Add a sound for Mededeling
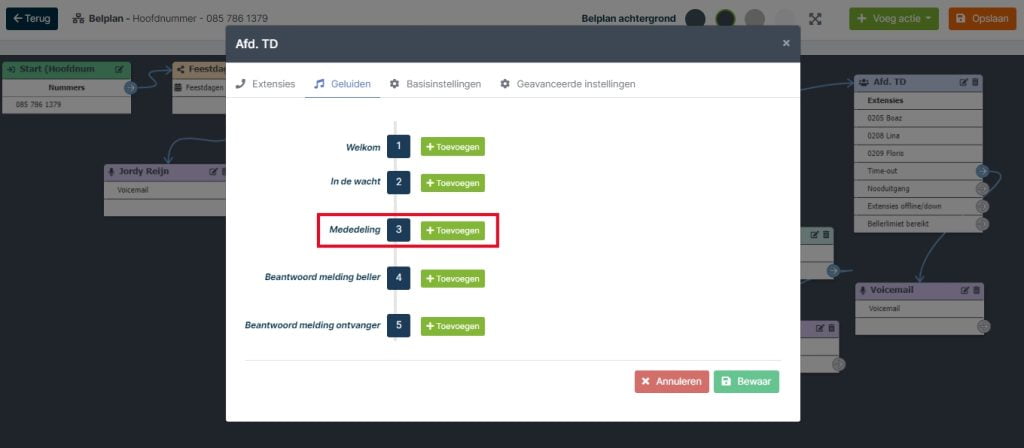This screenshot has width=1024, height=448. tap(453, 231)
